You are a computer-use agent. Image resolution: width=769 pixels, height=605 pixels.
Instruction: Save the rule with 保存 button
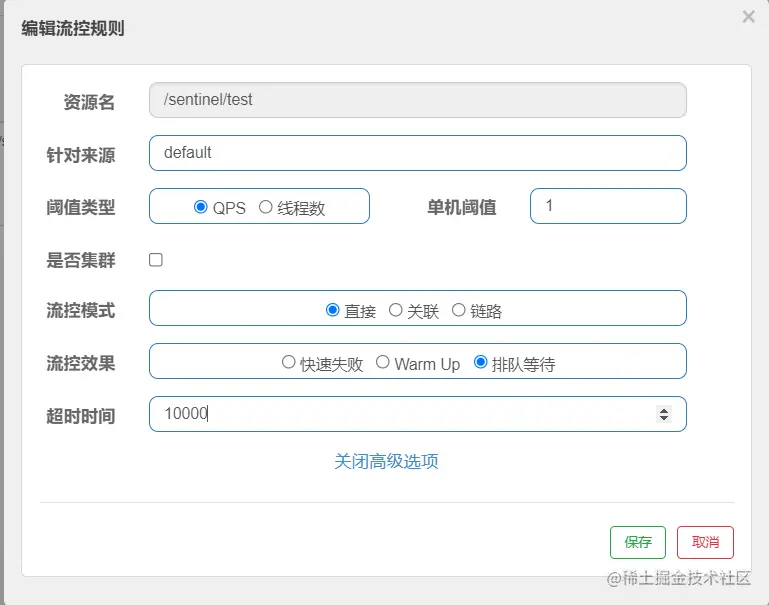pos(638,542)
